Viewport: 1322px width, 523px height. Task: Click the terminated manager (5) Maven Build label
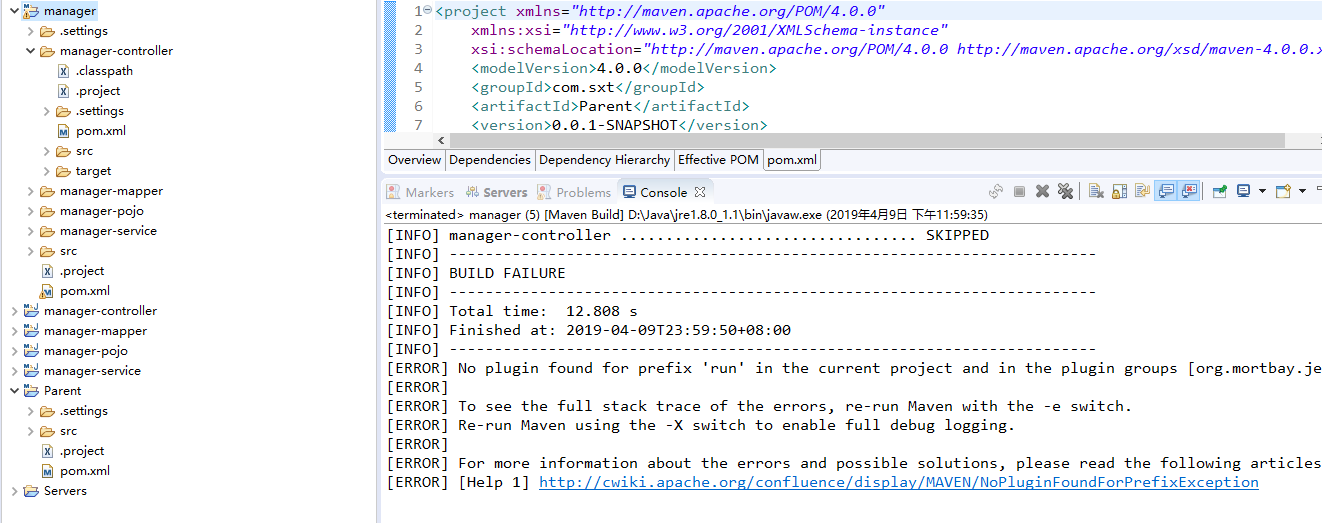tap(687, 214)
